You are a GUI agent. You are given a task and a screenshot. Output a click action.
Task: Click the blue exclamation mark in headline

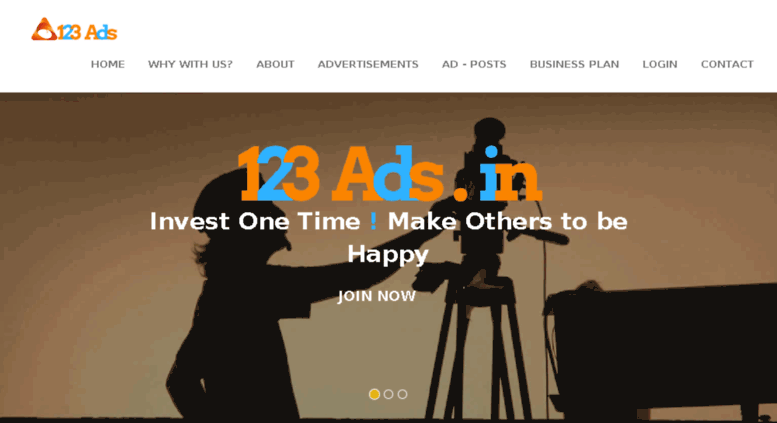pyautogui.click(x=374, y=221)
